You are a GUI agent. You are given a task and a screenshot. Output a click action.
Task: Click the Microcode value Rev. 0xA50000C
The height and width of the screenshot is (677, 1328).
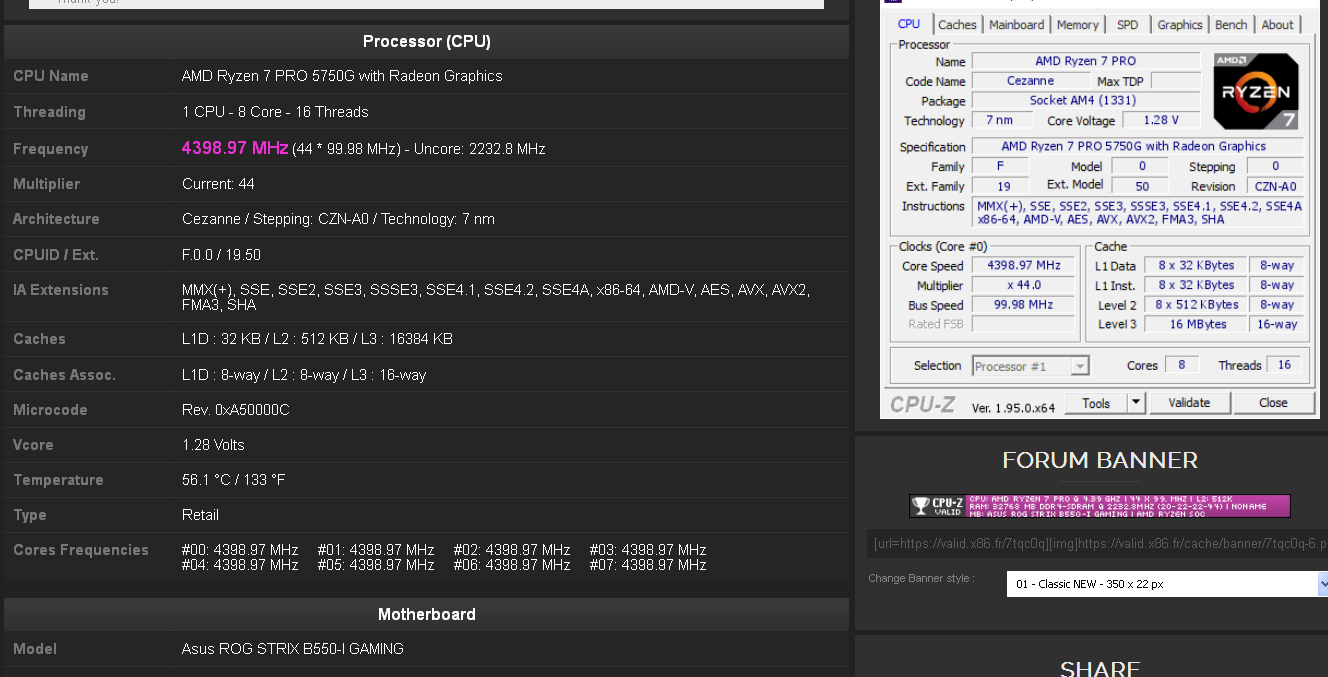point(236,410)
